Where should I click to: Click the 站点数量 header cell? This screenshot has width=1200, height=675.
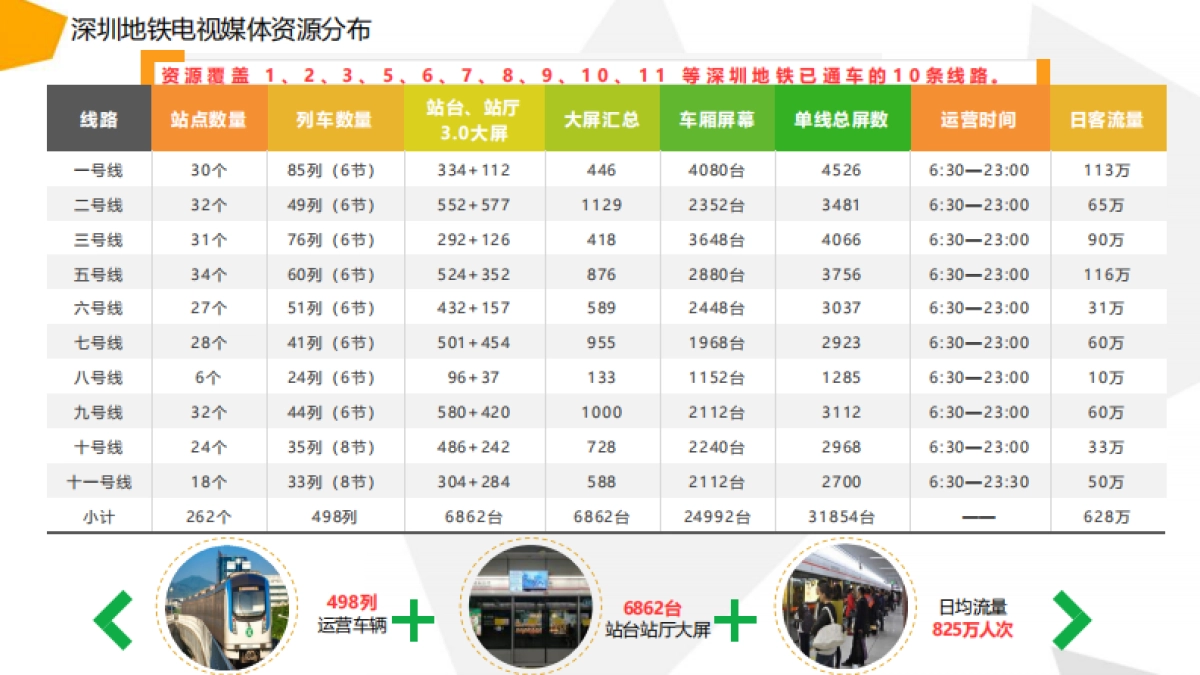pos(208,119)
